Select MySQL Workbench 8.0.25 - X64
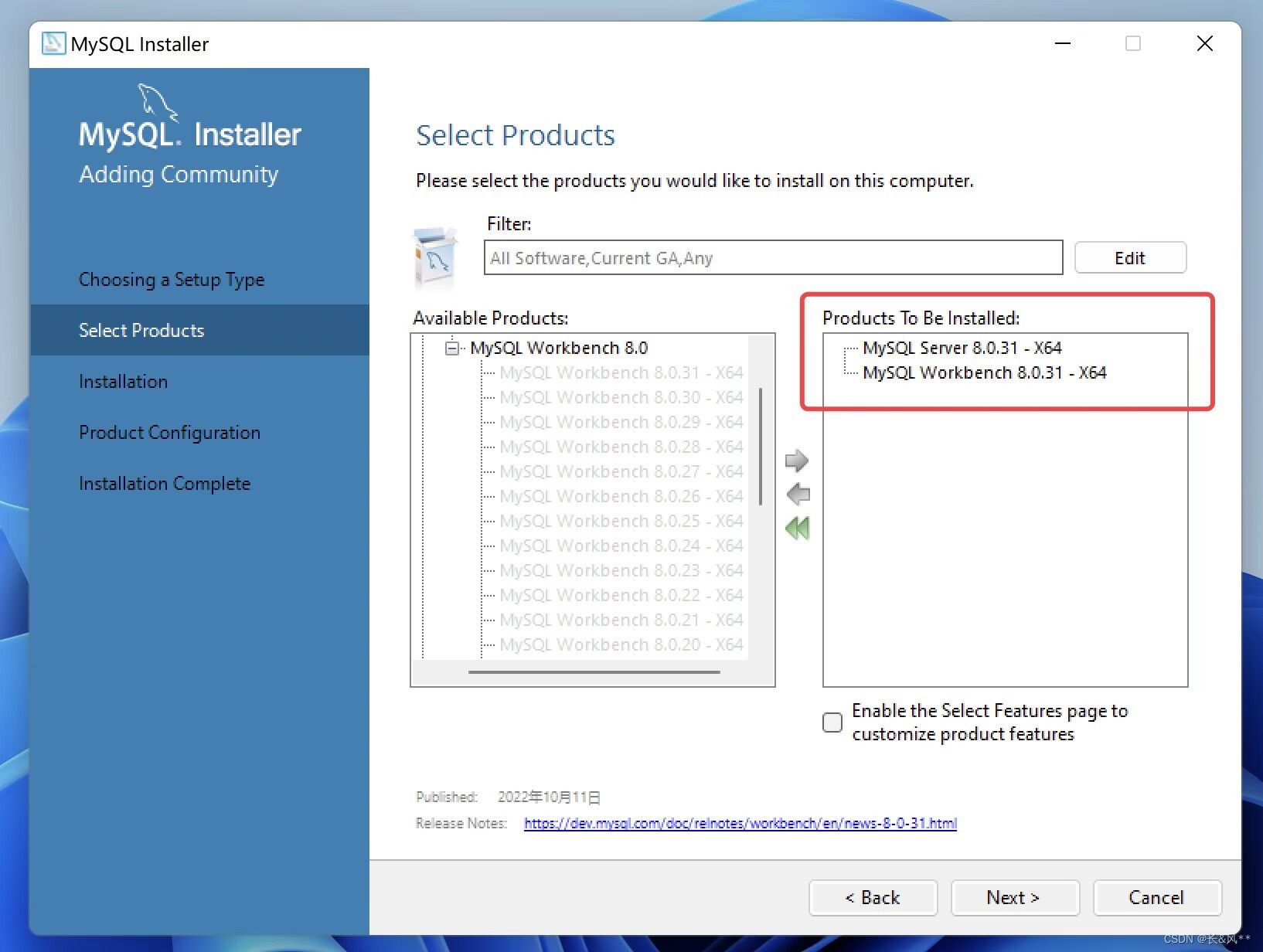1263x952 pixels. point(621,522)
